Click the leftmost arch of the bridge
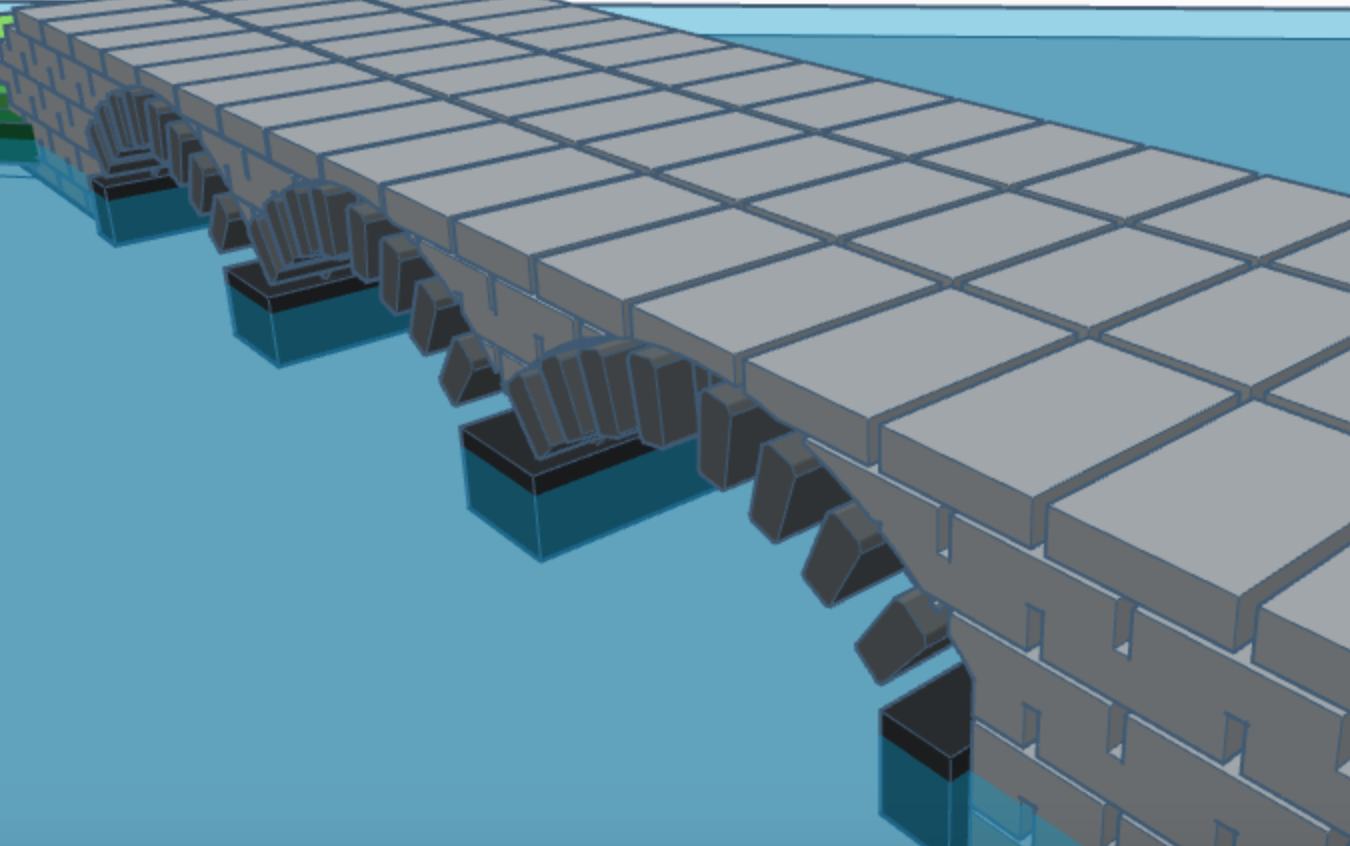 tap(130, 130)
